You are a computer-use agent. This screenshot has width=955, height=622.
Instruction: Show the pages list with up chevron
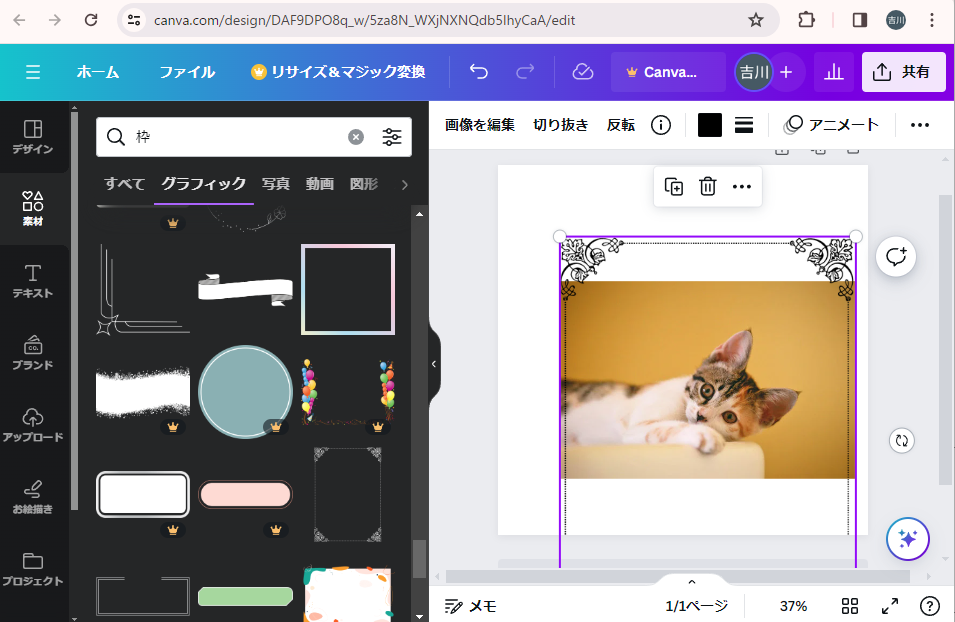coord(691,582)
